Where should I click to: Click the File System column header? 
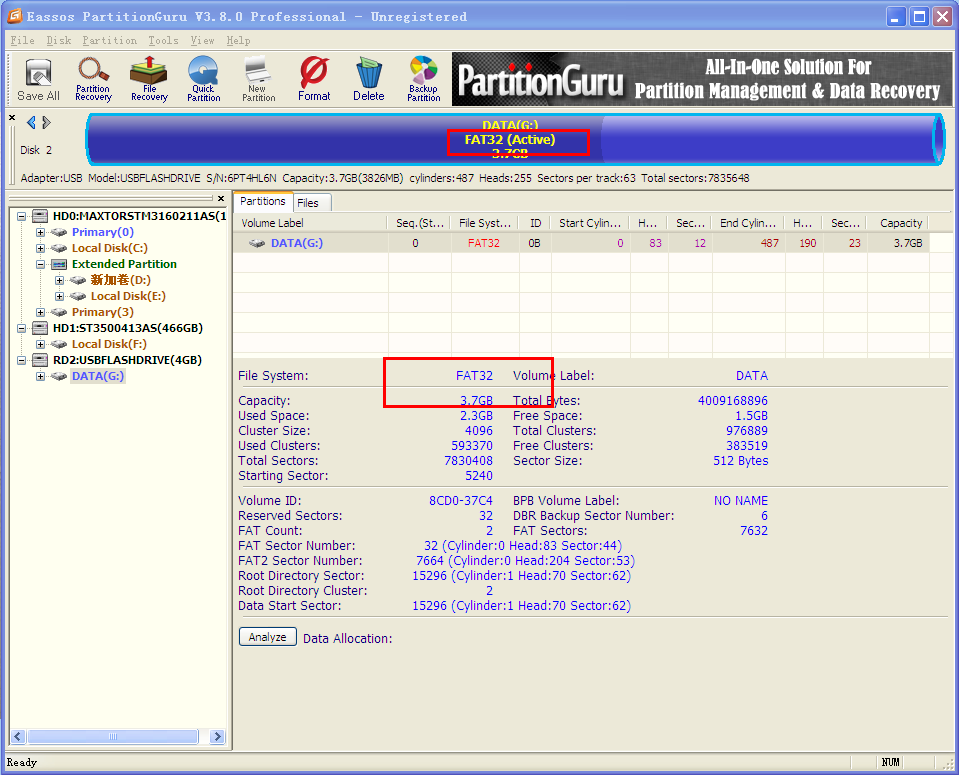click(x=484, y=223)
